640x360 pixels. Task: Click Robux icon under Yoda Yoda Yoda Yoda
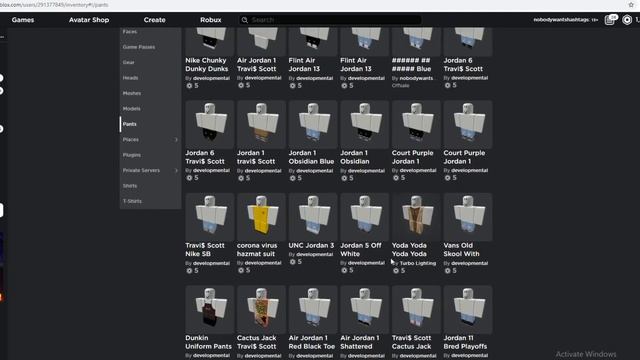point(396,271)
